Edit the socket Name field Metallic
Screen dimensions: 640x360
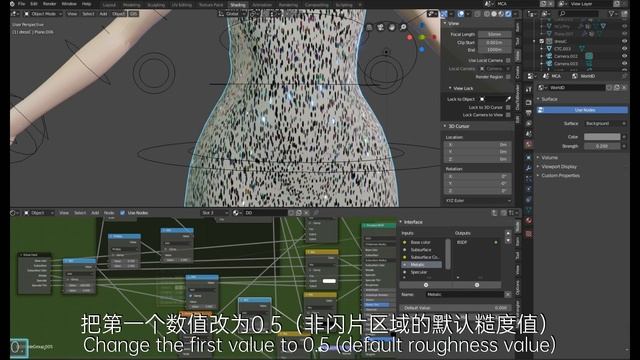464,294
